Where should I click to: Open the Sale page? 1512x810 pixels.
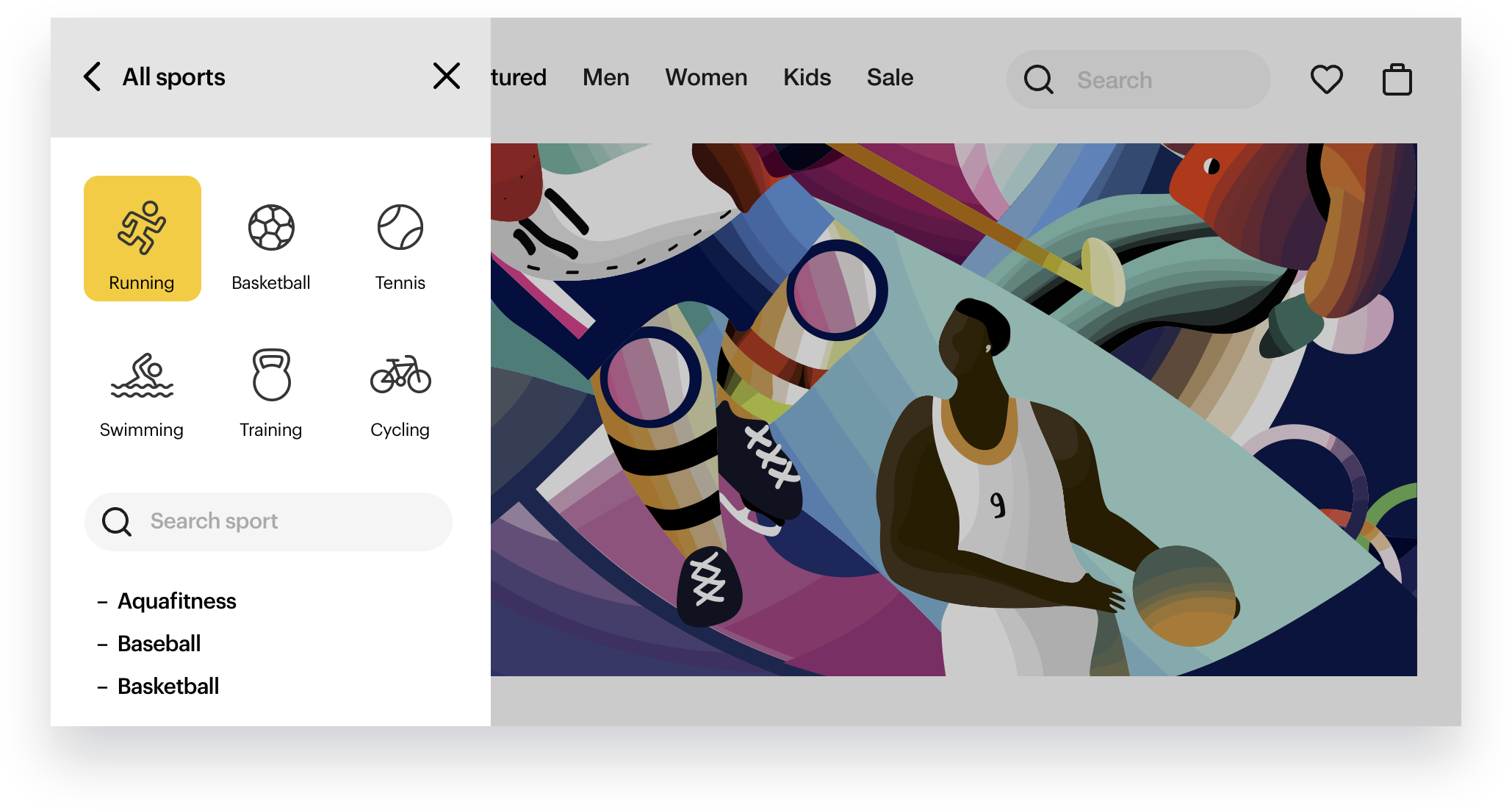890,77
